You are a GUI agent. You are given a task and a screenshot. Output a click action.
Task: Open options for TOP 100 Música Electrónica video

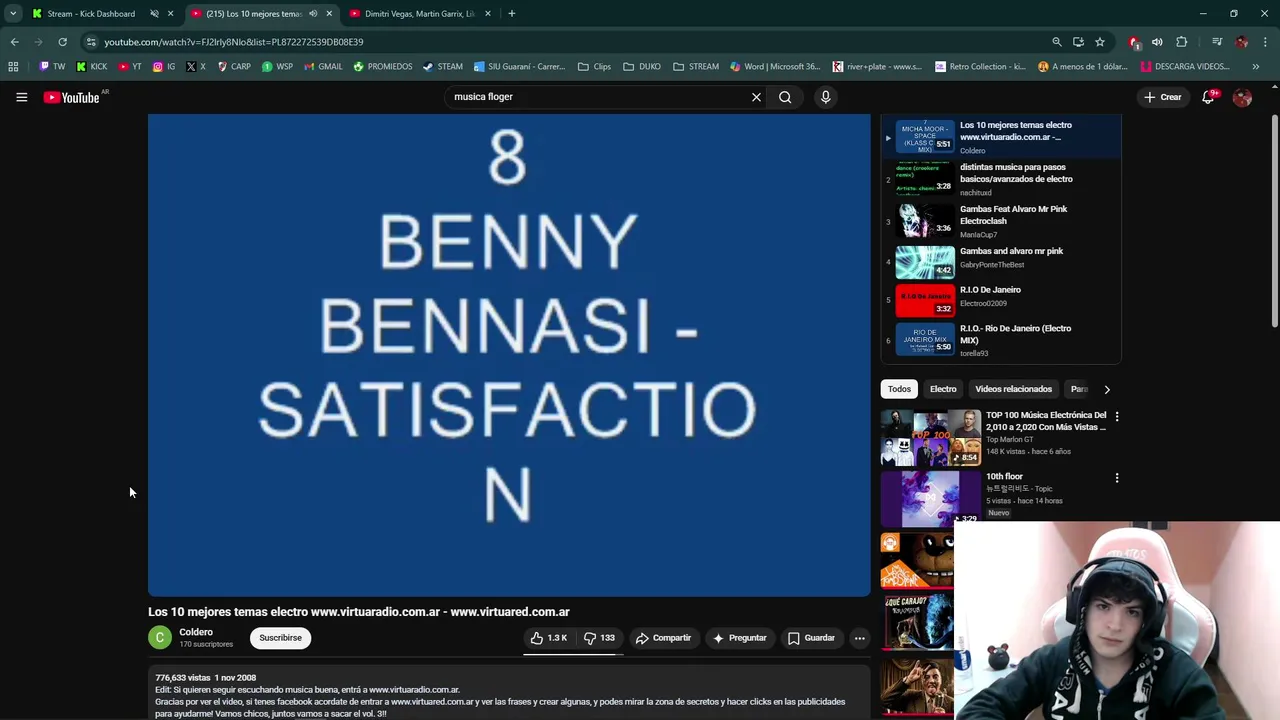(1117, 416)
